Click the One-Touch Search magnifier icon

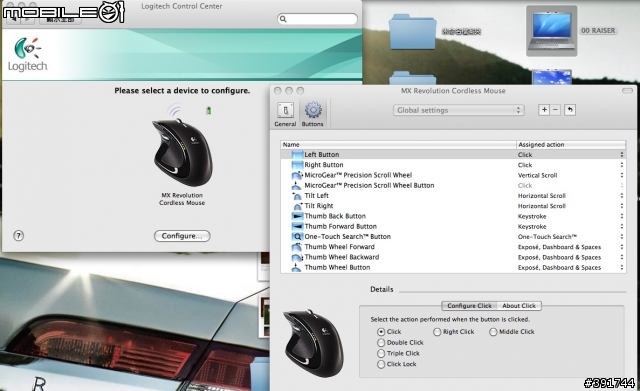point(297,236)
